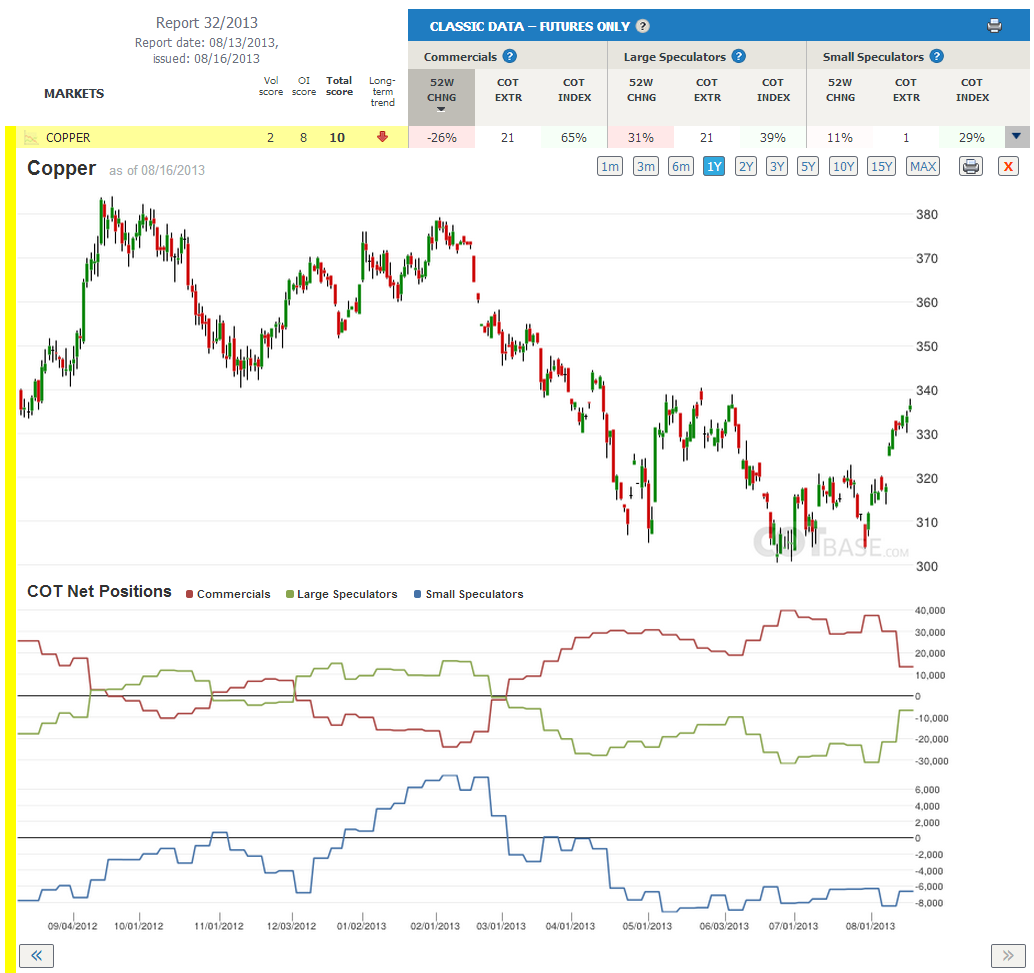The width and height of the screenshot is (1034, 973).
Task: Close the Copper chart panel with the red X
Action: (1008, 166)
